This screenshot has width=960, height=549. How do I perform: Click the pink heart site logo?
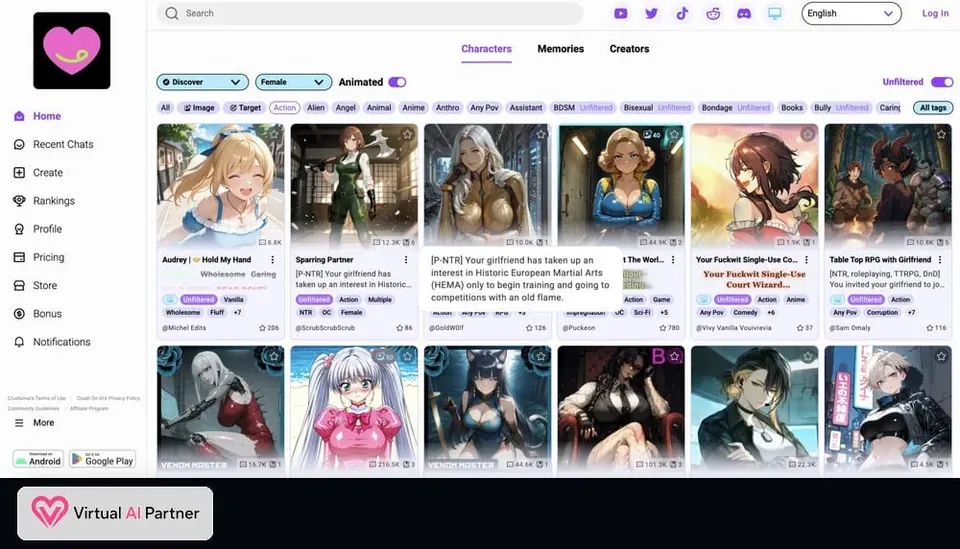click(72, 51)
